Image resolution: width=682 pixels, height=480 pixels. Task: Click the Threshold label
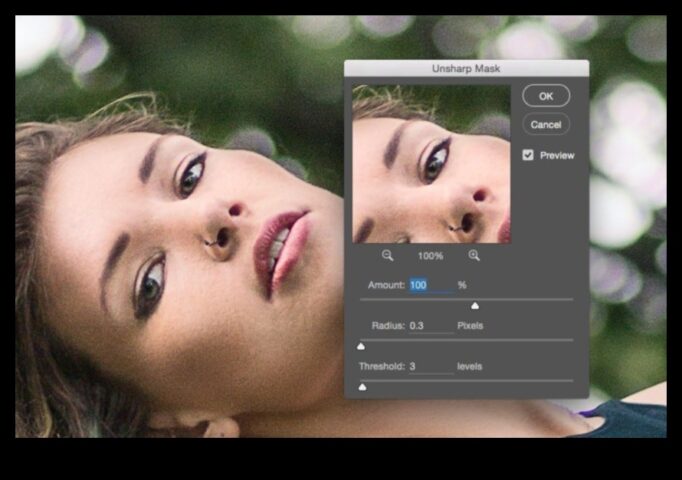[x=382, y=367]
